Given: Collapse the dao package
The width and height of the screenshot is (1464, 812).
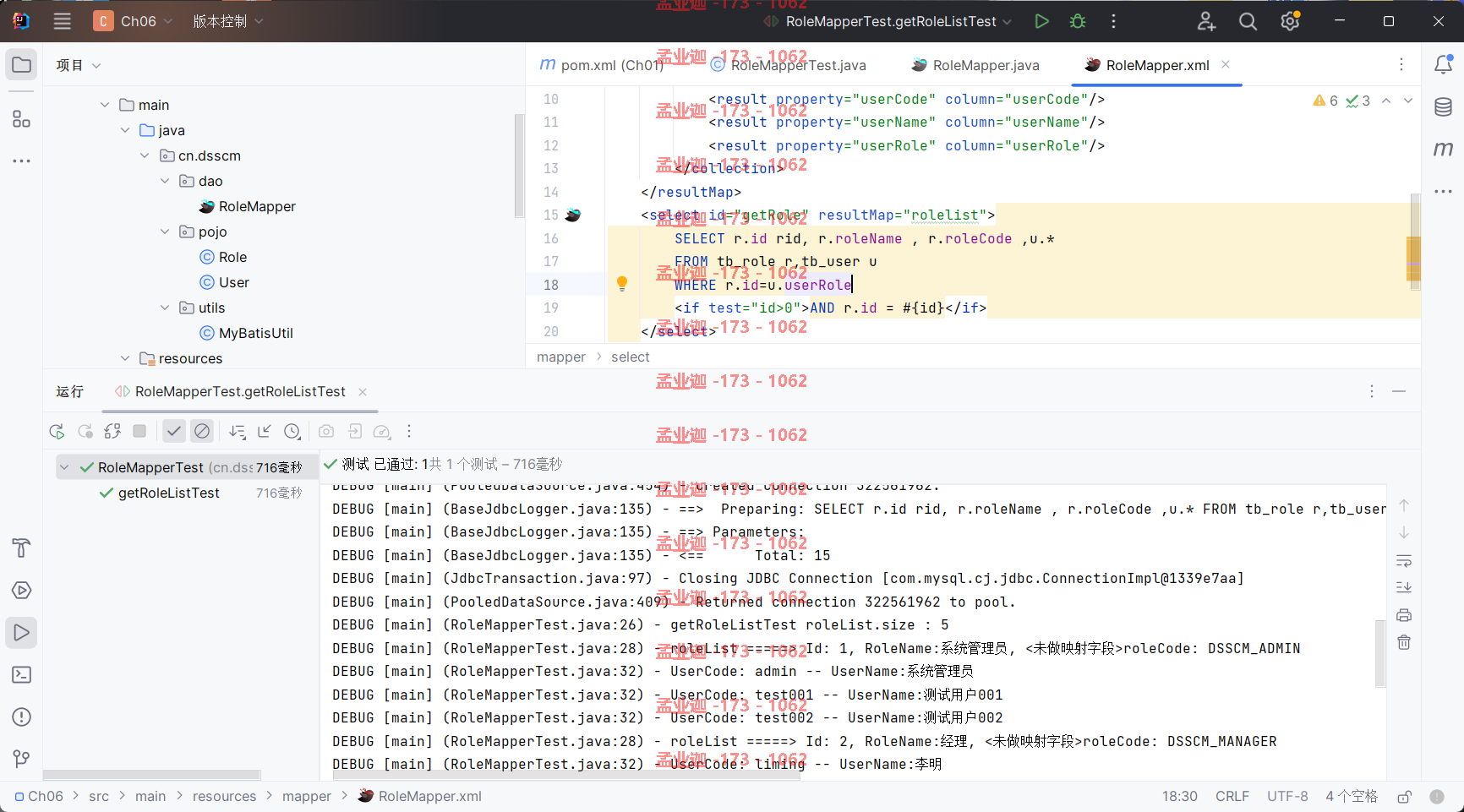Looking at the screenshot, I should [x=165, y=181].
